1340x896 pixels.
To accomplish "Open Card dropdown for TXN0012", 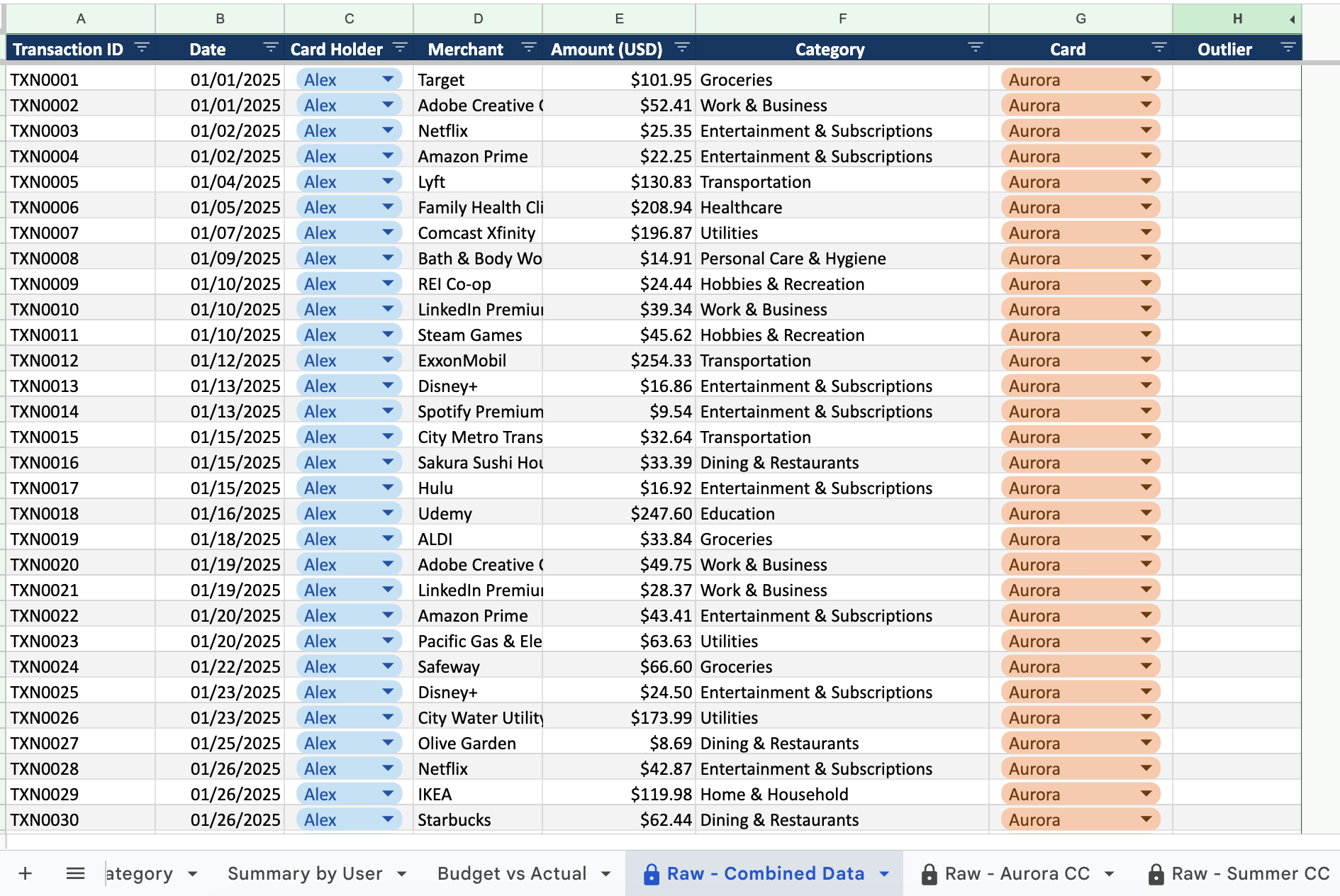I will [x=1146, y=360].
